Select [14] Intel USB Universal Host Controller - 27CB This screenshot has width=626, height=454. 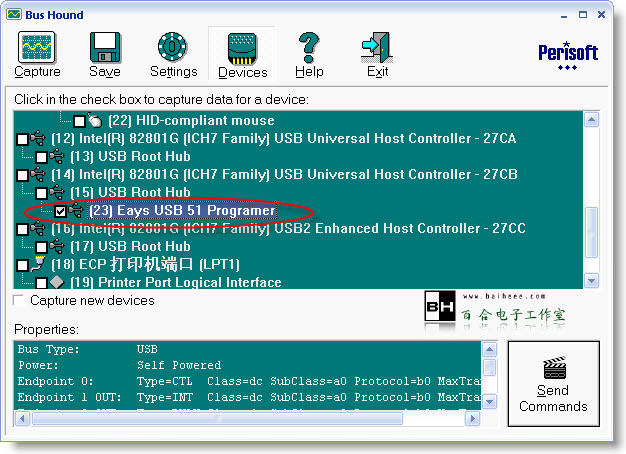pyautogui.click(x=284, y=174)
